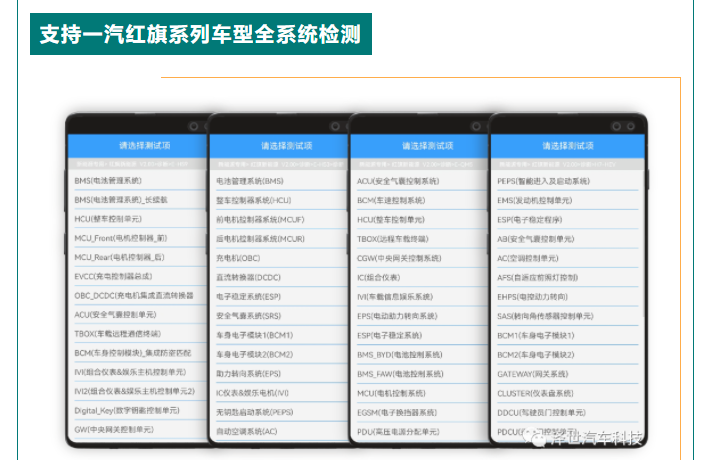
Task: Open EVCC(充电控制器总成) test item
Action: pyautogui.click(x=137, y=276)
